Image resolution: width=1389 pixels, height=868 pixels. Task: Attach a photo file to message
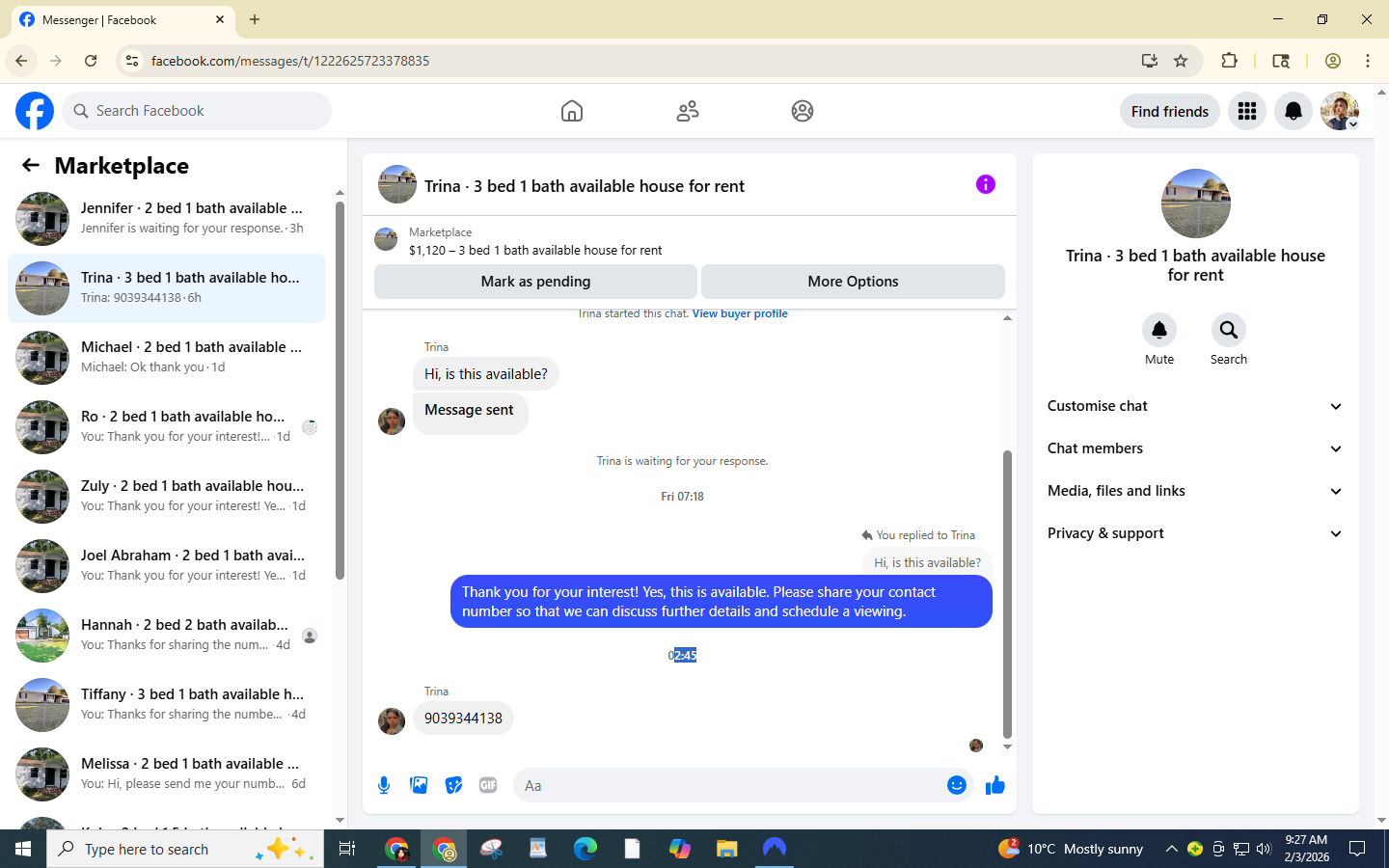[419, 785]
